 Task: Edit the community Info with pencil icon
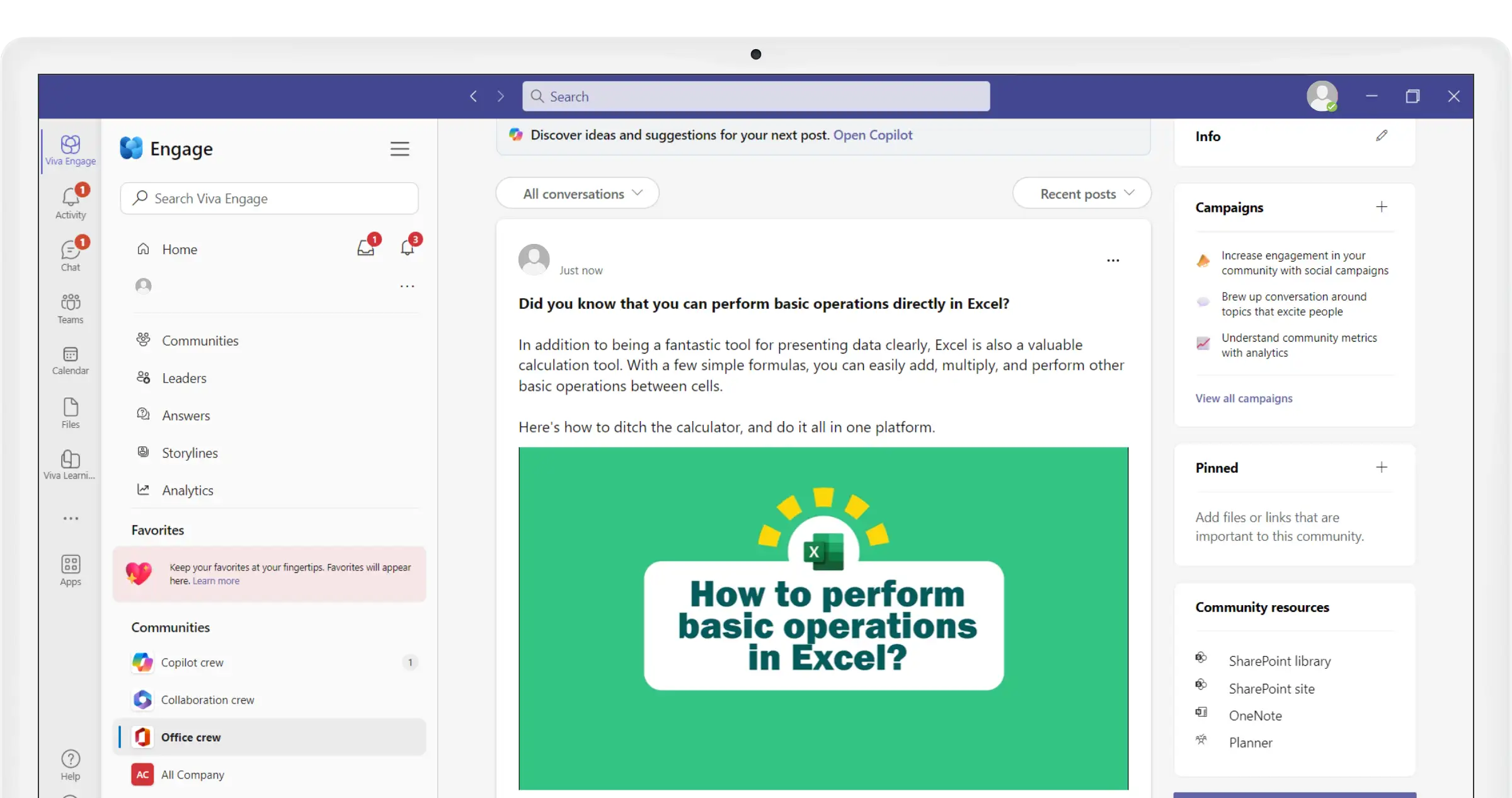(1382, 136)
